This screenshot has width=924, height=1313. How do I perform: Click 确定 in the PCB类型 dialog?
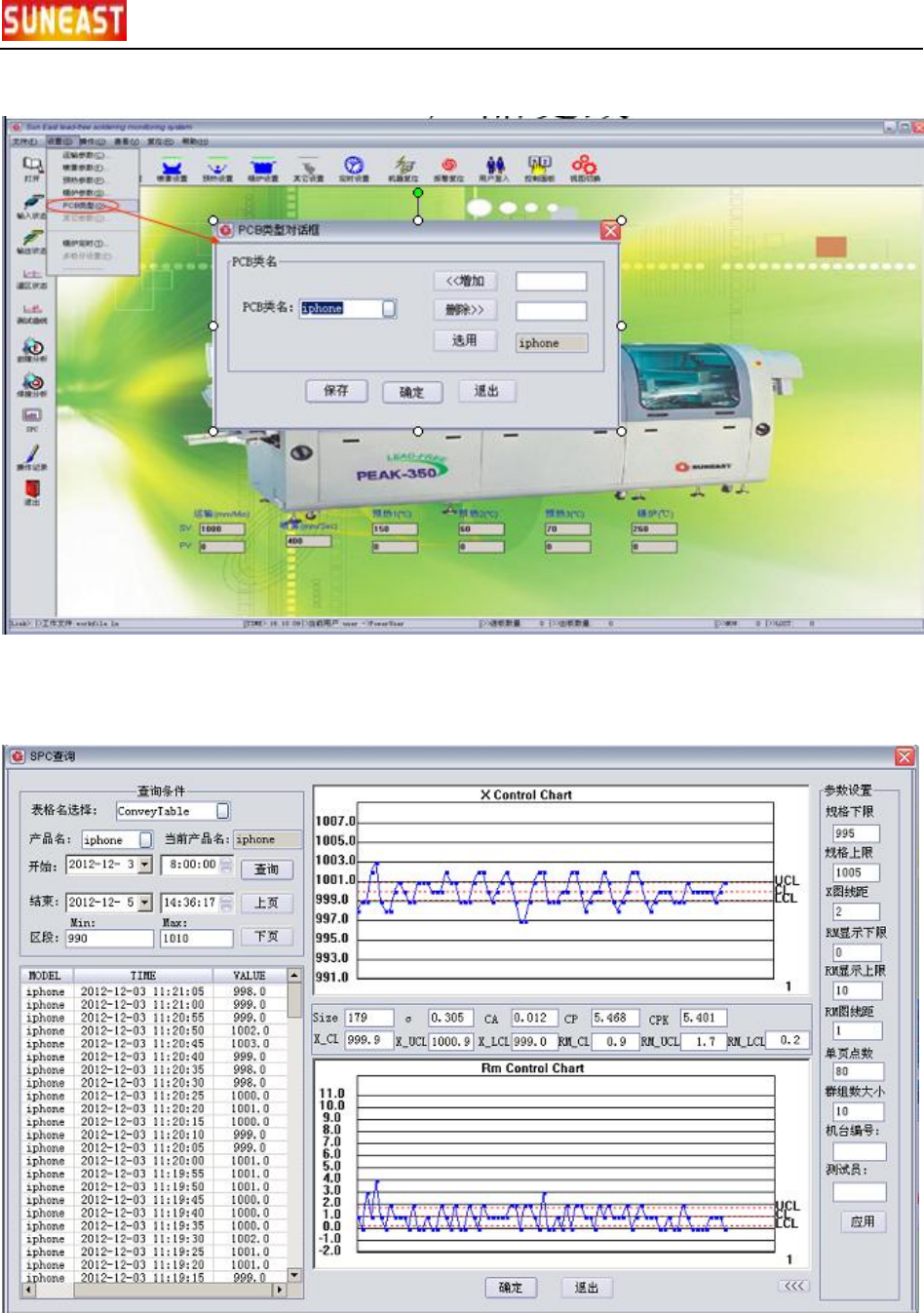tap(411, 392)
